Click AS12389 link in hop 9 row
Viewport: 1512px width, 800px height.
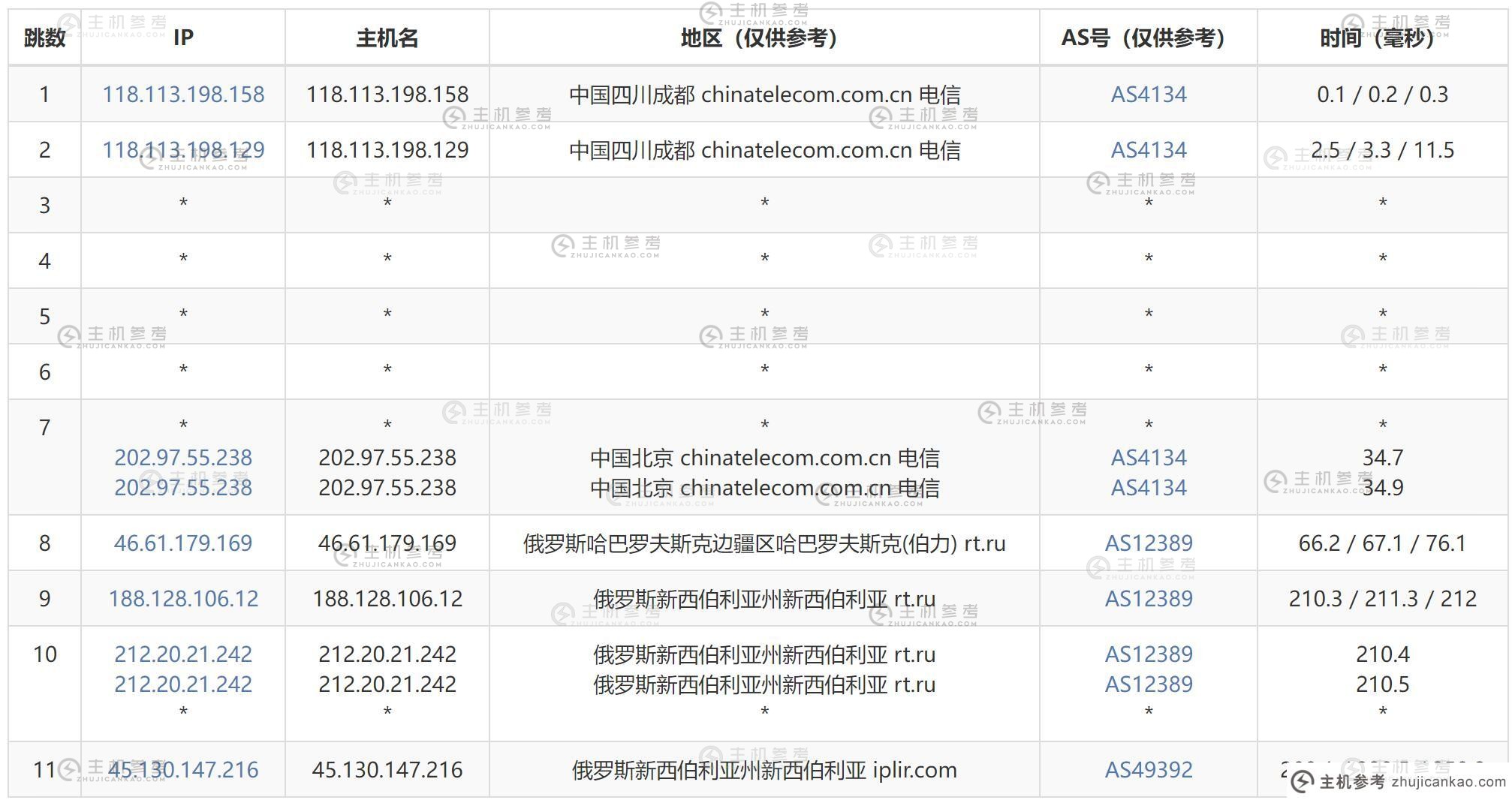(x=1149, y=599)
